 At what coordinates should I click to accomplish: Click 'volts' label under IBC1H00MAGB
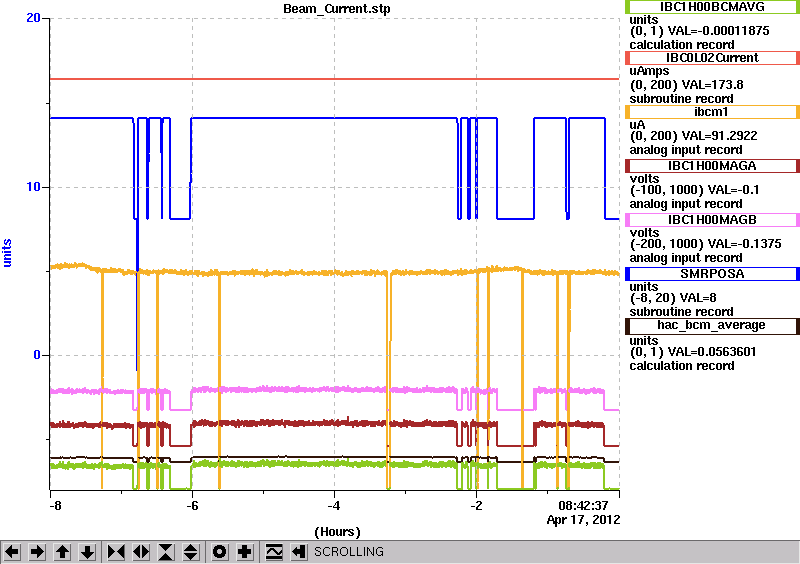click(x=644, y=233)
